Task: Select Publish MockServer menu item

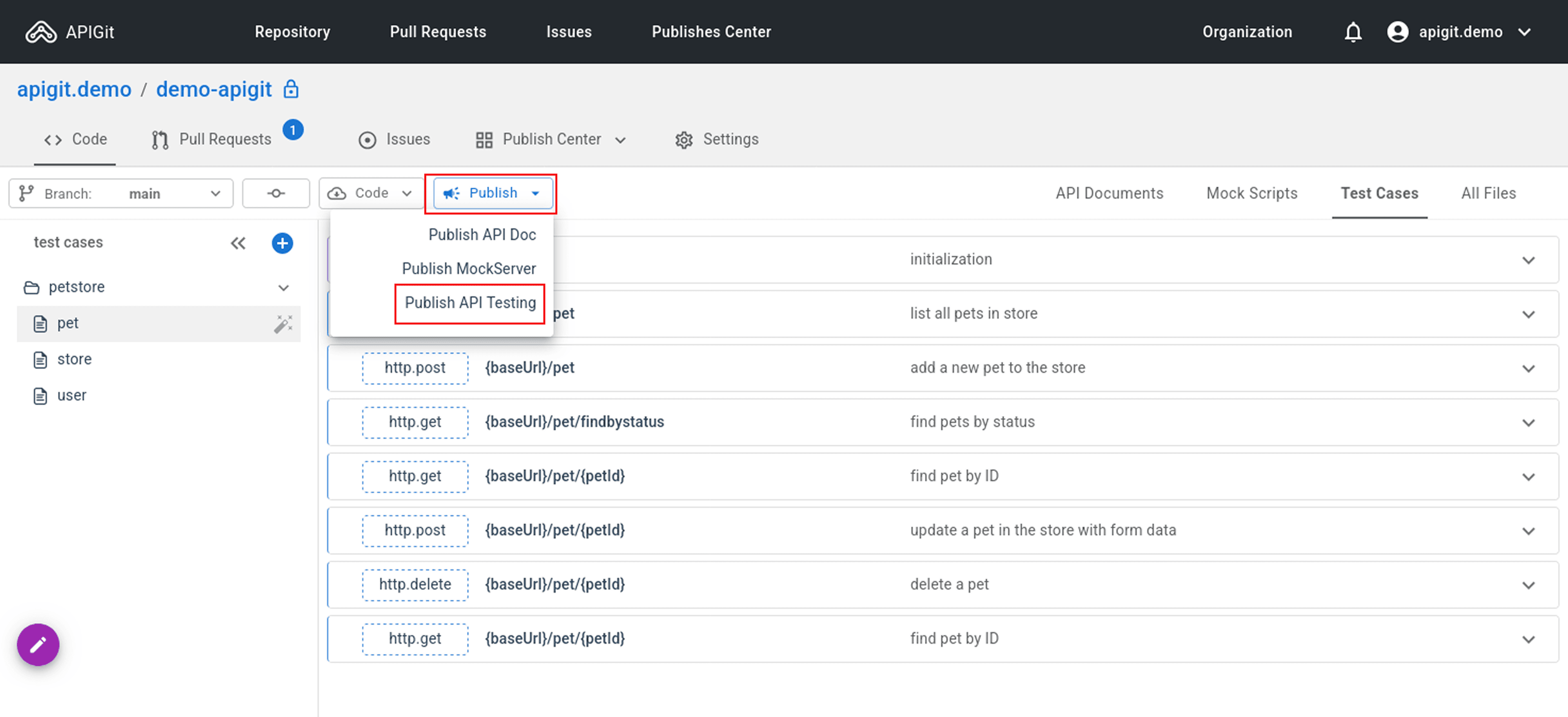Action: (469, 268)
